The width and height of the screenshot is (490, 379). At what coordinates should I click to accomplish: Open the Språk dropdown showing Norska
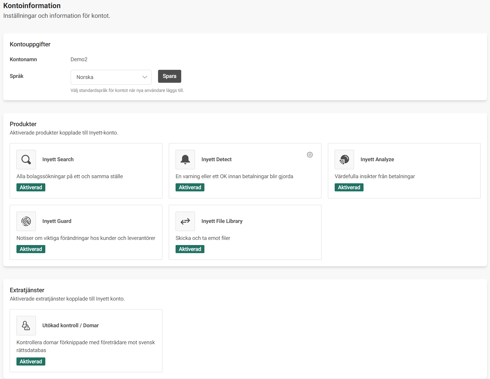tap(111, 77)
